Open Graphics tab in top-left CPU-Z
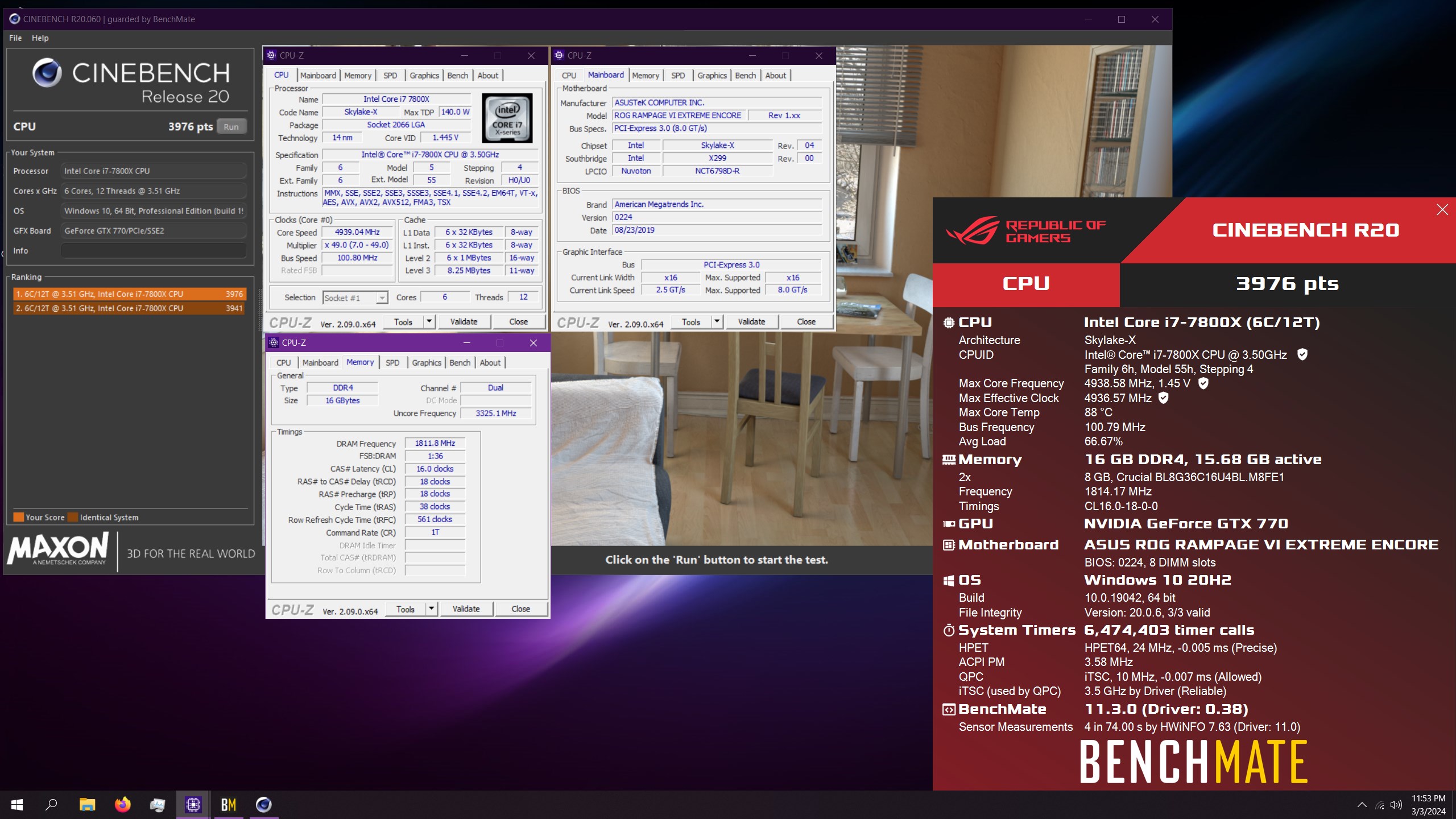This screenshot has height=819, width=1456. tap(424, 75)
